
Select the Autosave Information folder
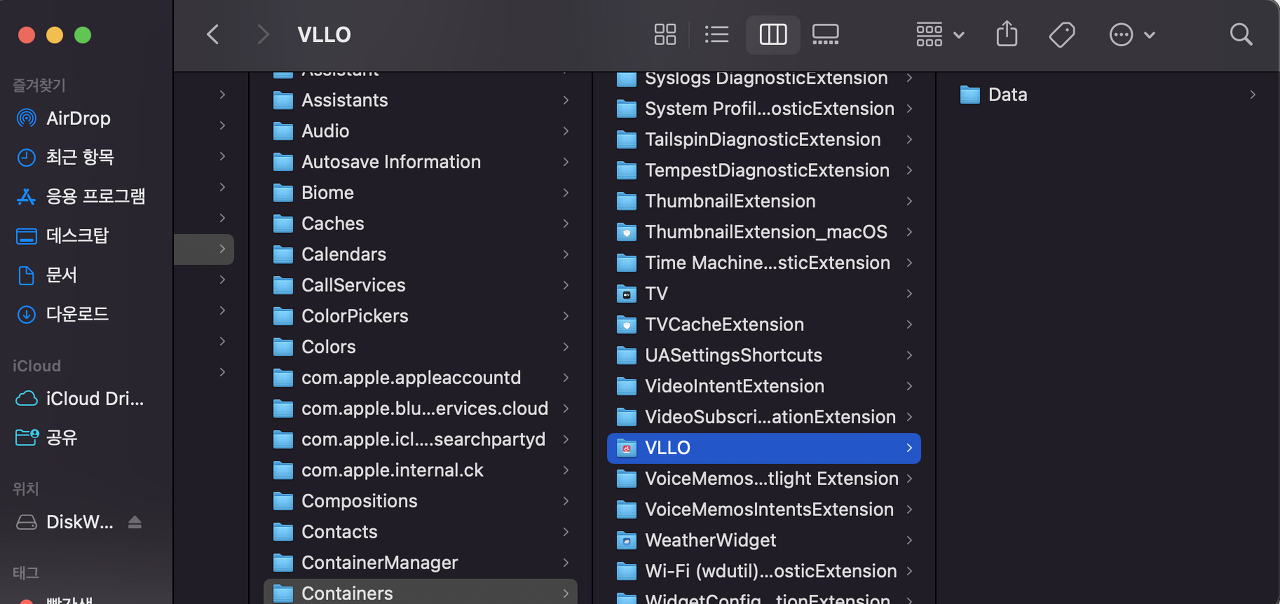coord(420,162)
